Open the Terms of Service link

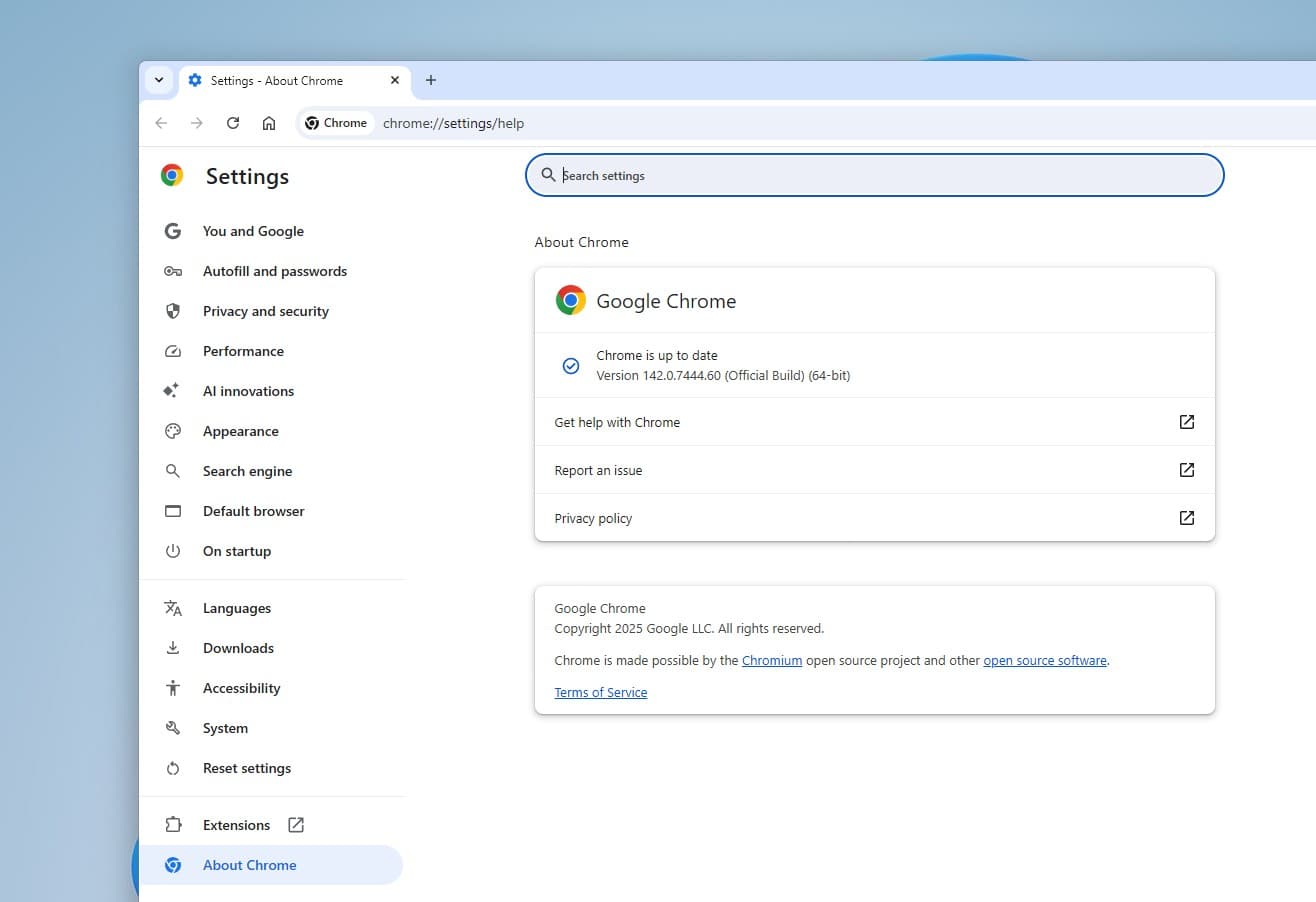pos(600,692)
